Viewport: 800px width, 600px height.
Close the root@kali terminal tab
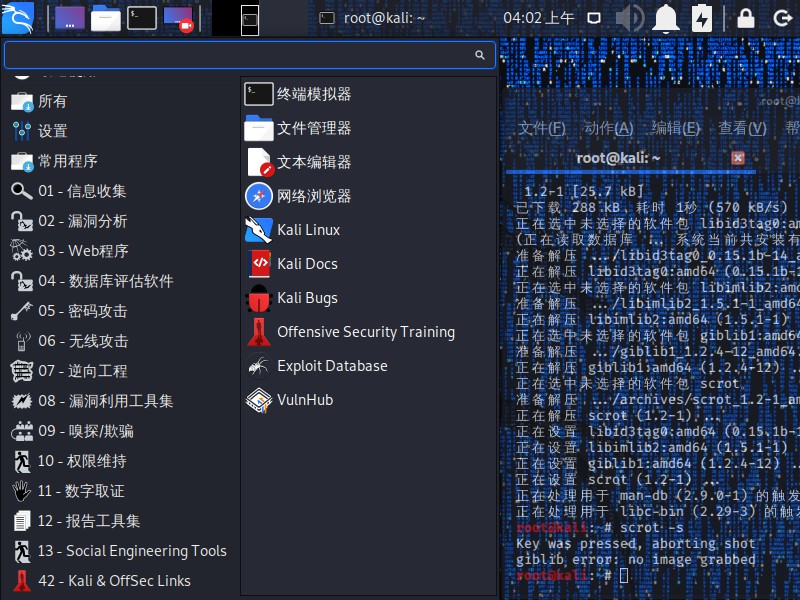pos(738,158)
